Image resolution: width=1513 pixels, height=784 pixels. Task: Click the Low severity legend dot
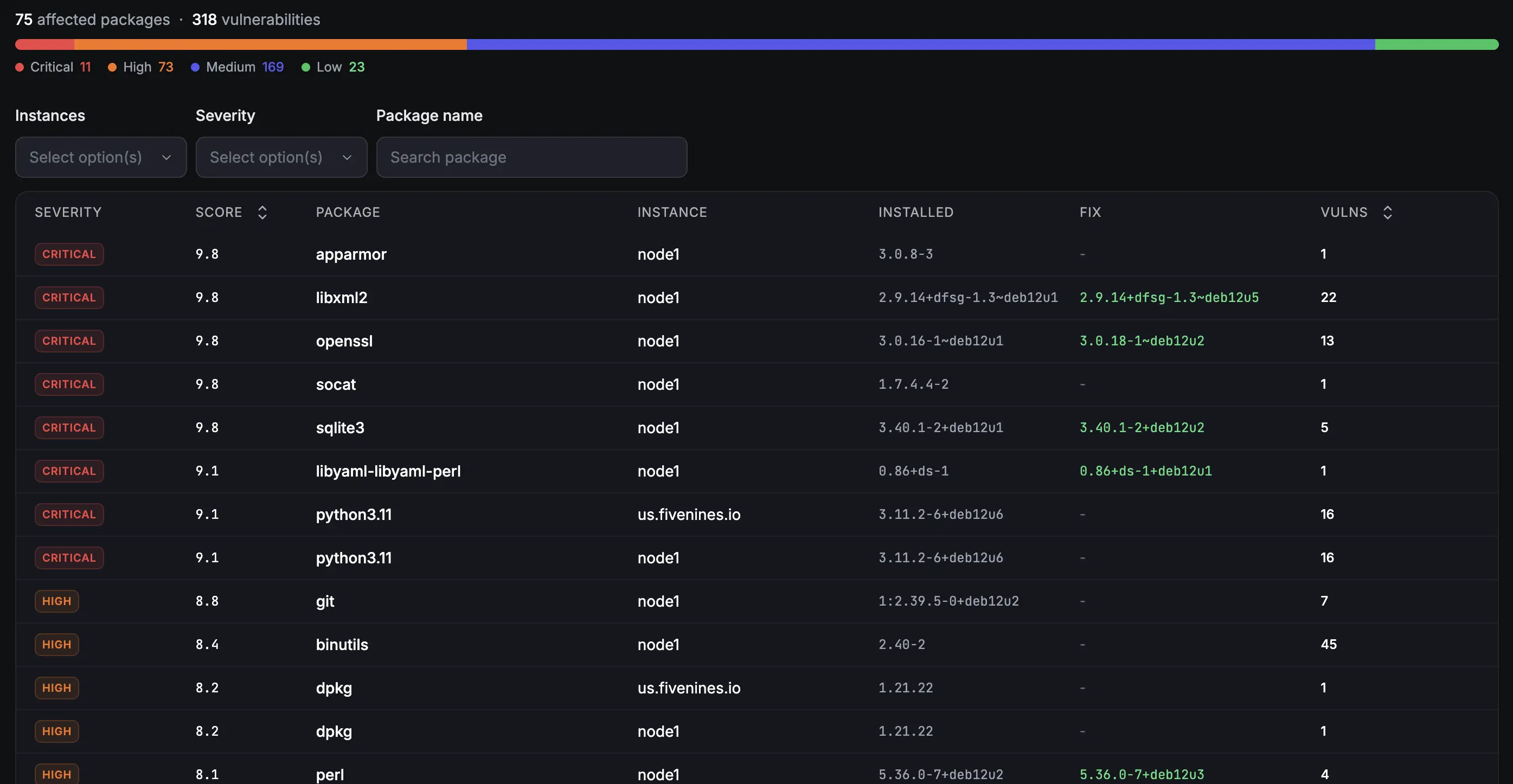305,67
